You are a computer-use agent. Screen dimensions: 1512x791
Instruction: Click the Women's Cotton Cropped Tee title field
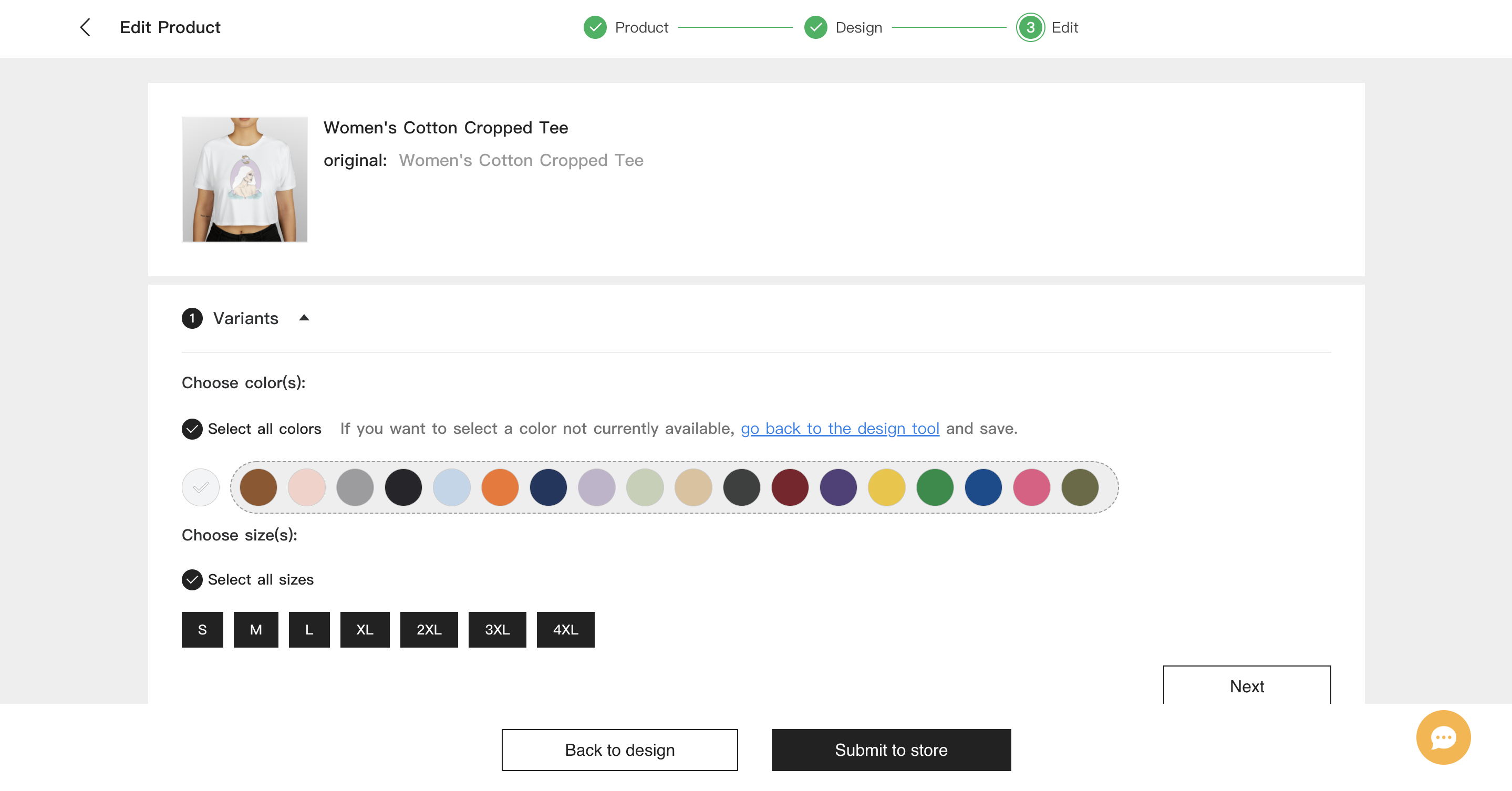tap(446, 127)
